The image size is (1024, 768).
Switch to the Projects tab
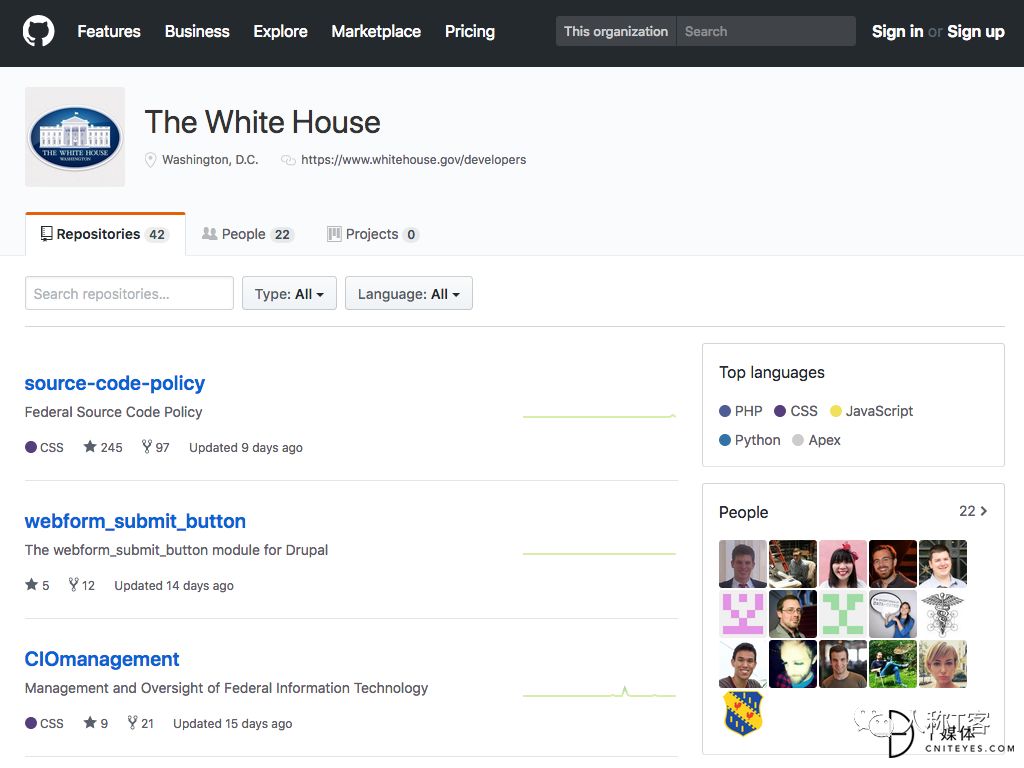373,234
